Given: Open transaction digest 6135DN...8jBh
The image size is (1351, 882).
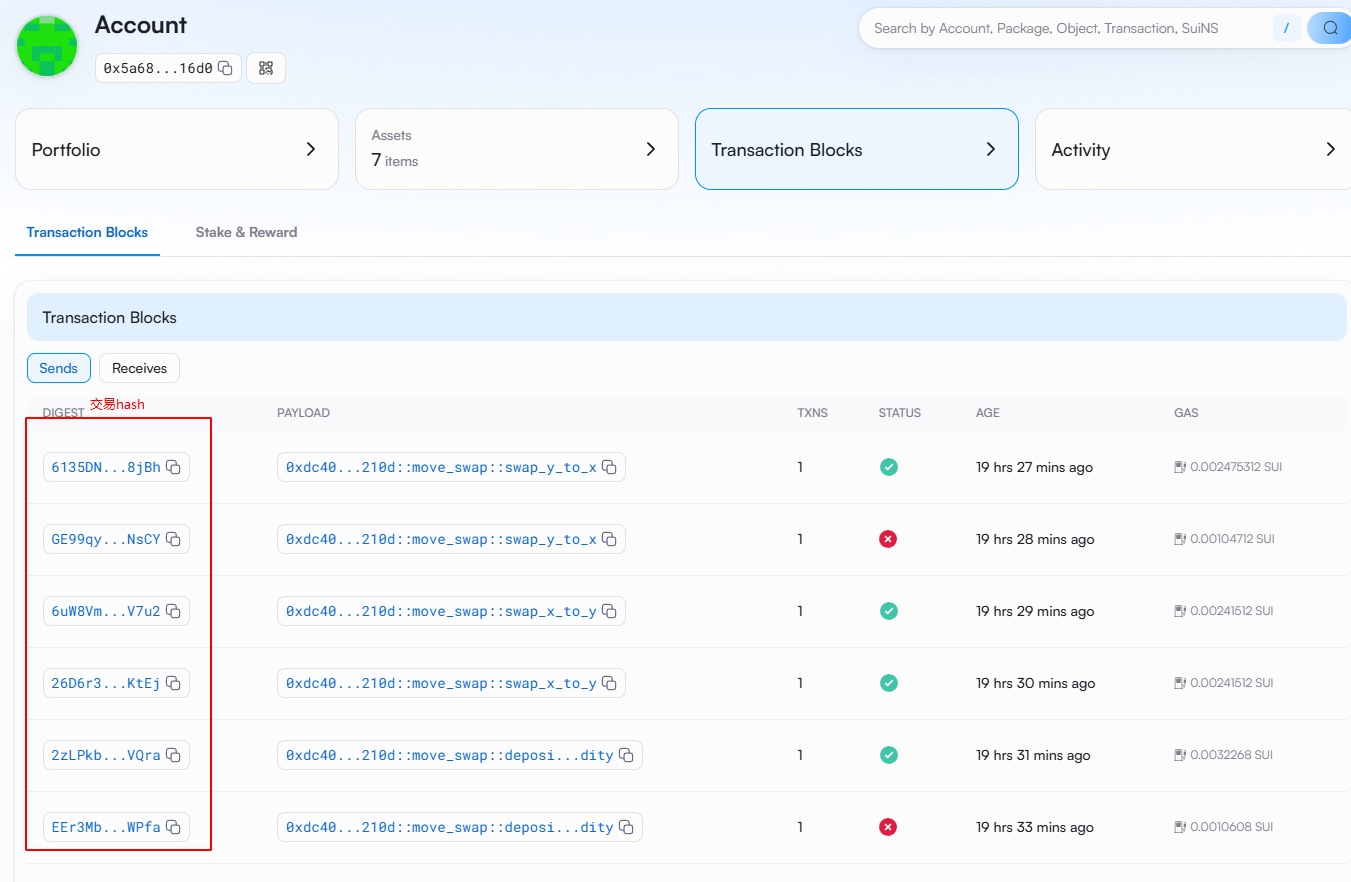Looking at the screenshot, I should click(x=106, y=467).
